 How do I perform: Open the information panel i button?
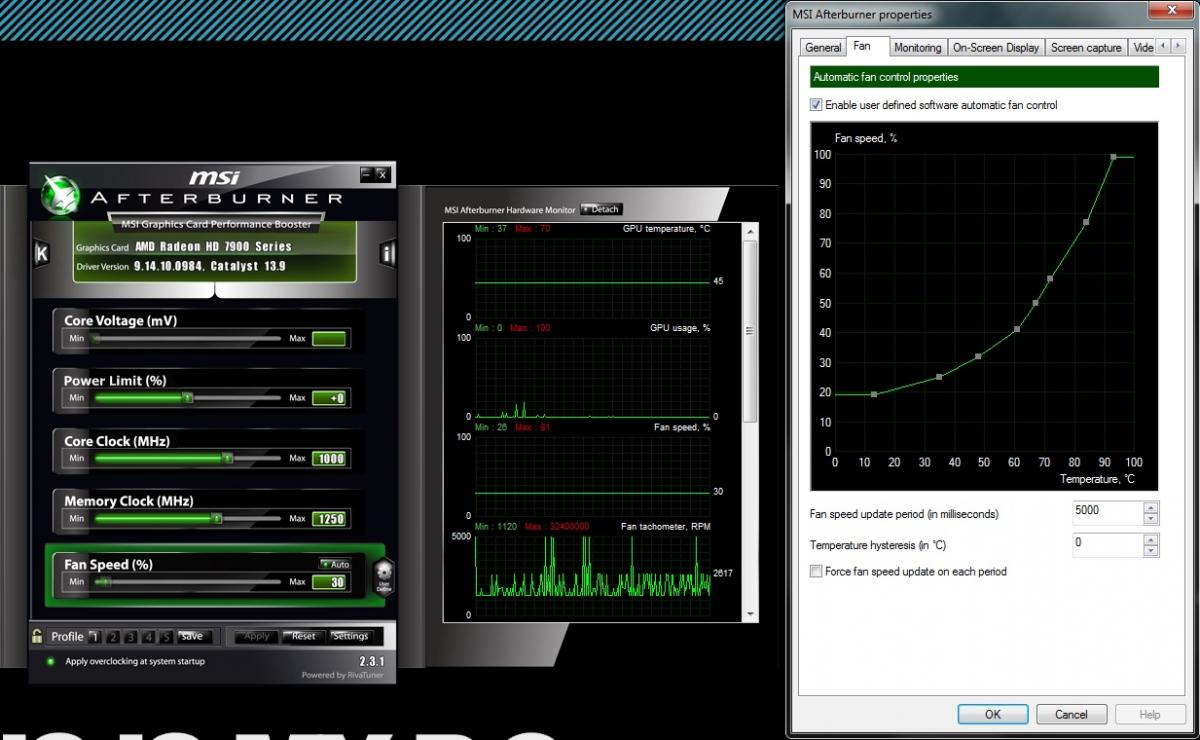click(388, 253)
